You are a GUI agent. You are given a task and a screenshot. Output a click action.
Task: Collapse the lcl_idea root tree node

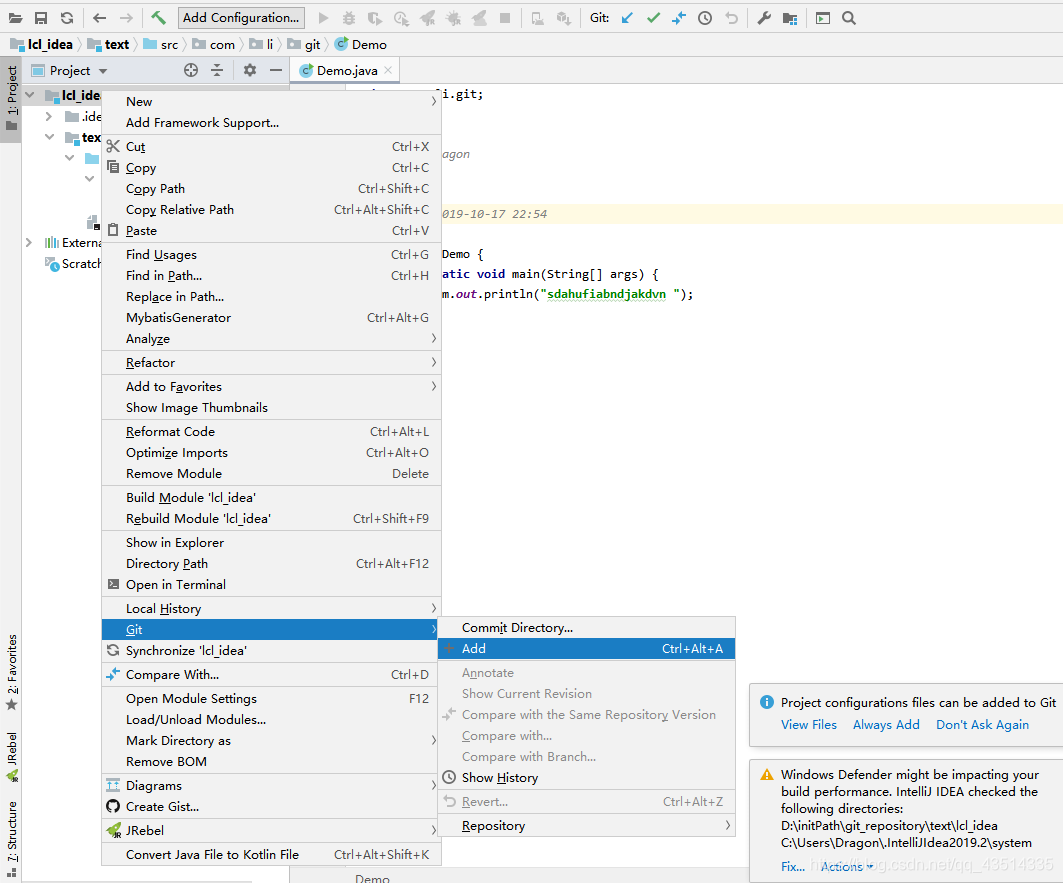(30, 95)
